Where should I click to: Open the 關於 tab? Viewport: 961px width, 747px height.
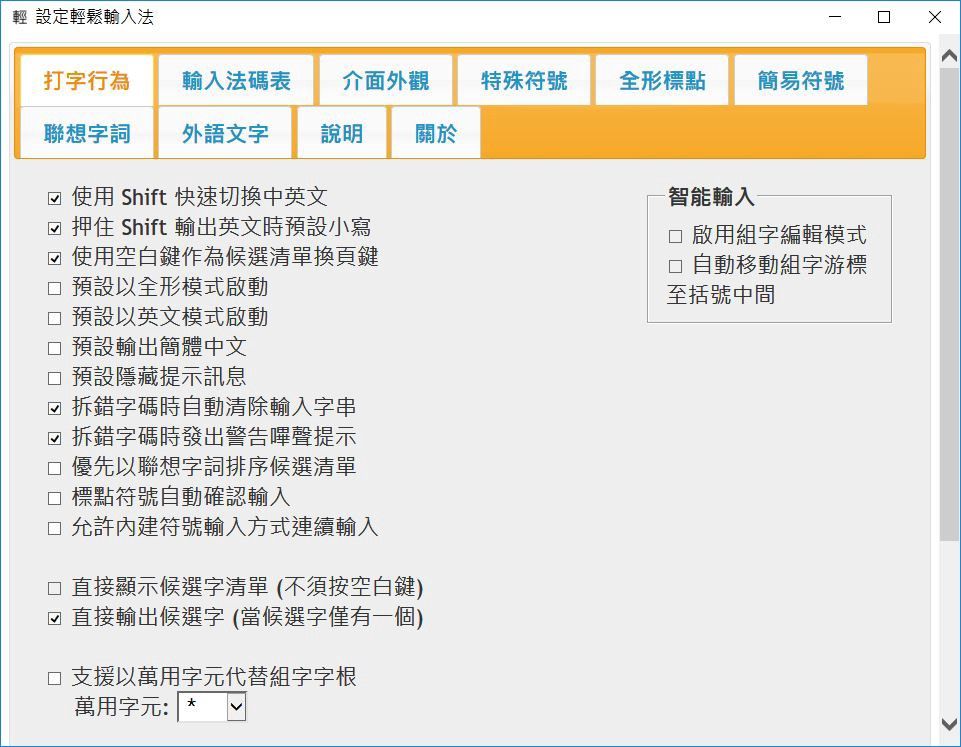pos(435,133)
